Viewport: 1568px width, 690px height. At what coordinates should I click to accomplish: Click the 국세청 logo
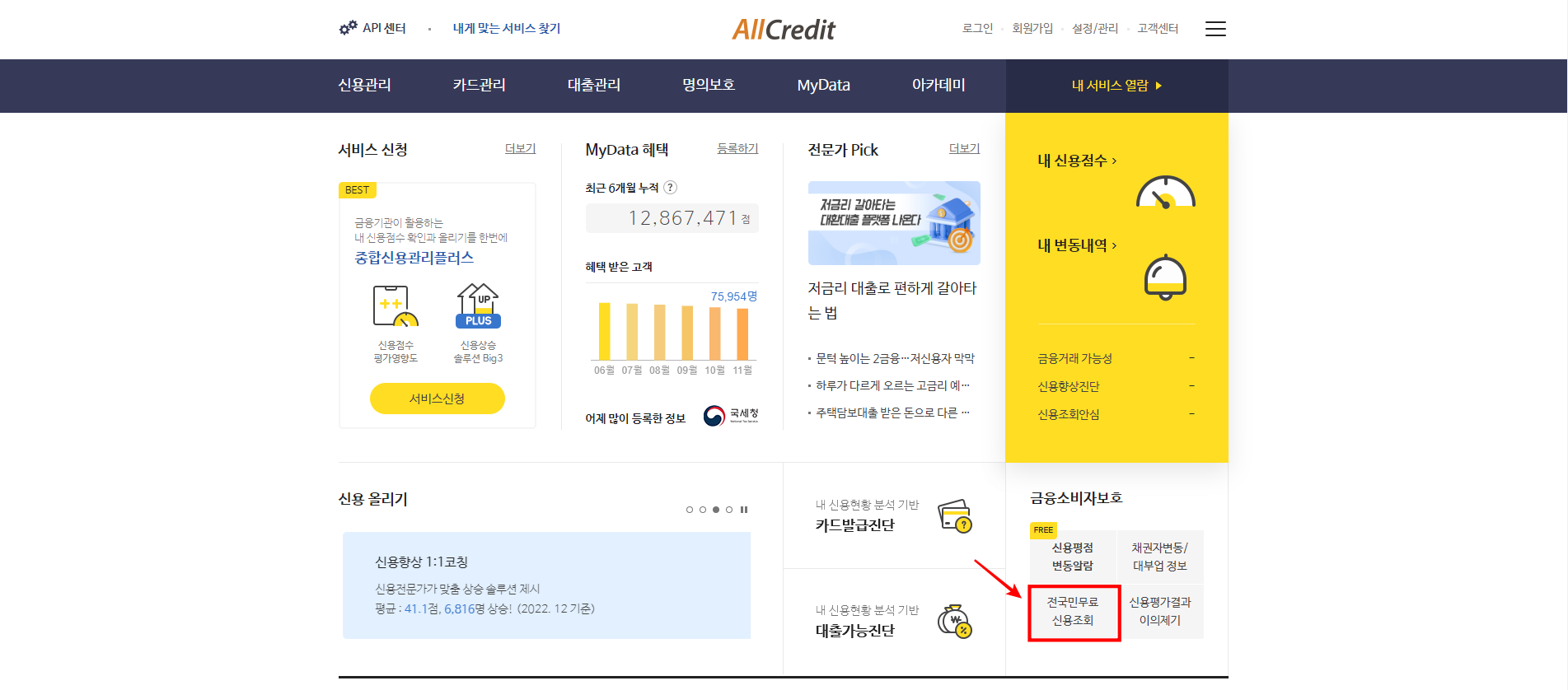point(731,416)
